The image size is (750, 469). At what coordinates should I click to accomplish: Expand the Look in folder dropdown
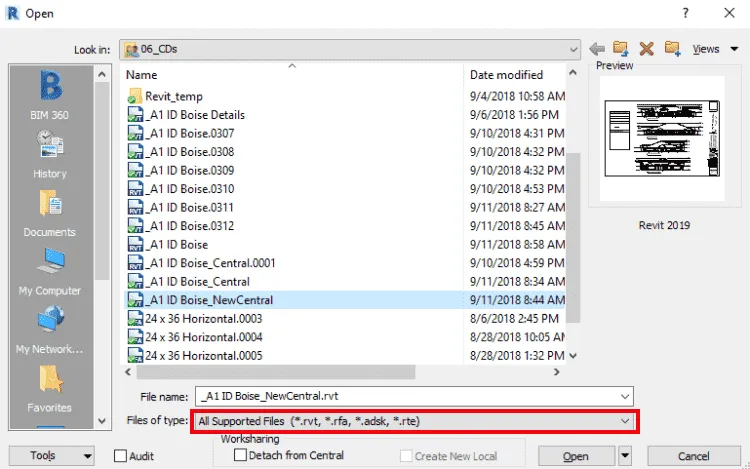pos(573,49)
